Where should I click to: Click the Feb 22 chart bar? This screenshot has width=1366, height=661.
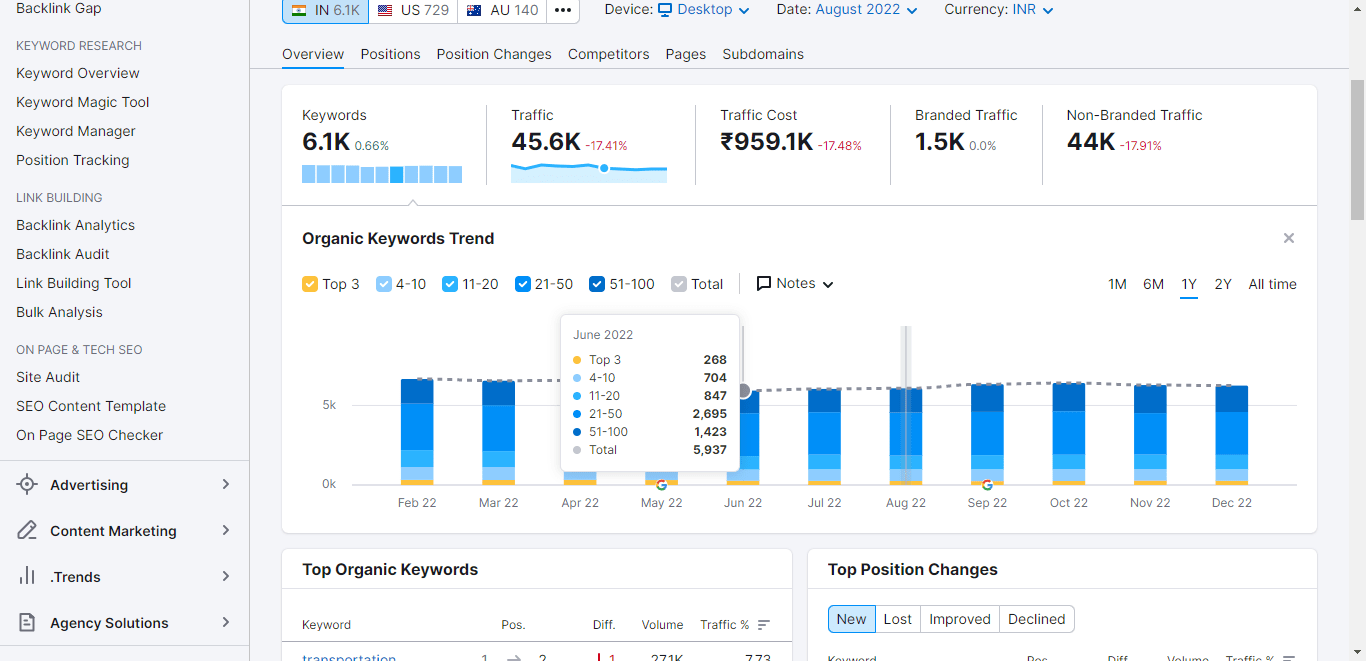pos(417,432)
